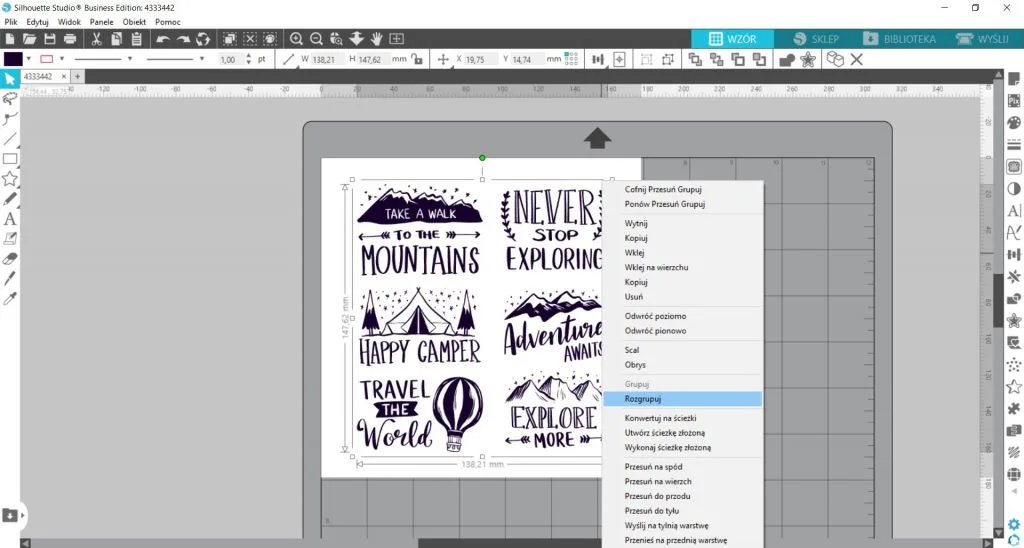Click the green rotation handle

point(482,157)
